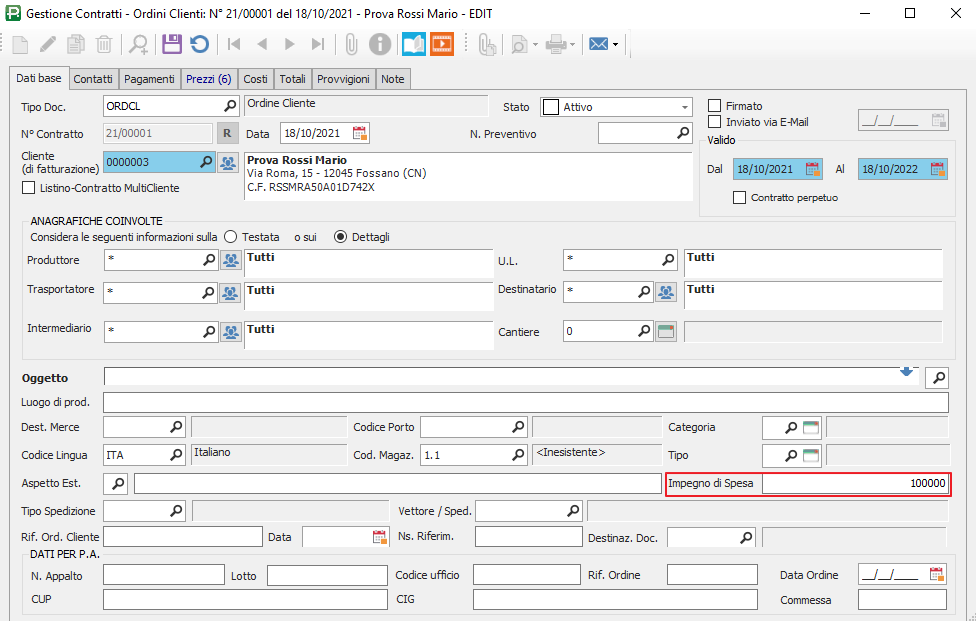The width and height of the screenshot is (976, 621).
Task: Switch to the Pagamenti tab
Action: (x=150, y=79)
